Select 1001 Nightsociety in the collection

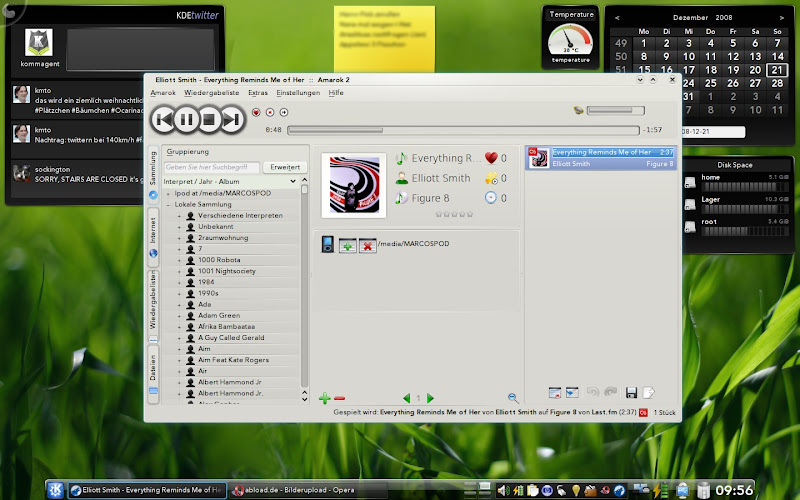227,271
